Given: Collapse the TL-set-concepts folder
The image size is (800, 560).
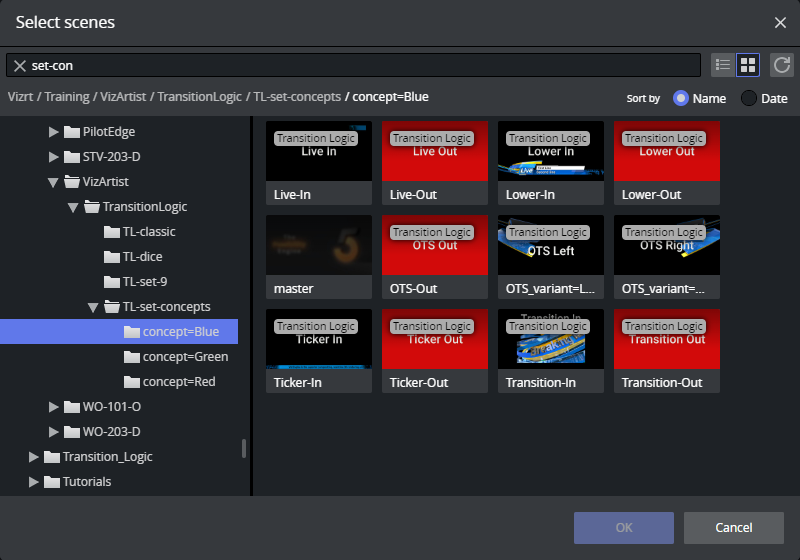Looking at the screenshot, I should click(x=93, y=307).
